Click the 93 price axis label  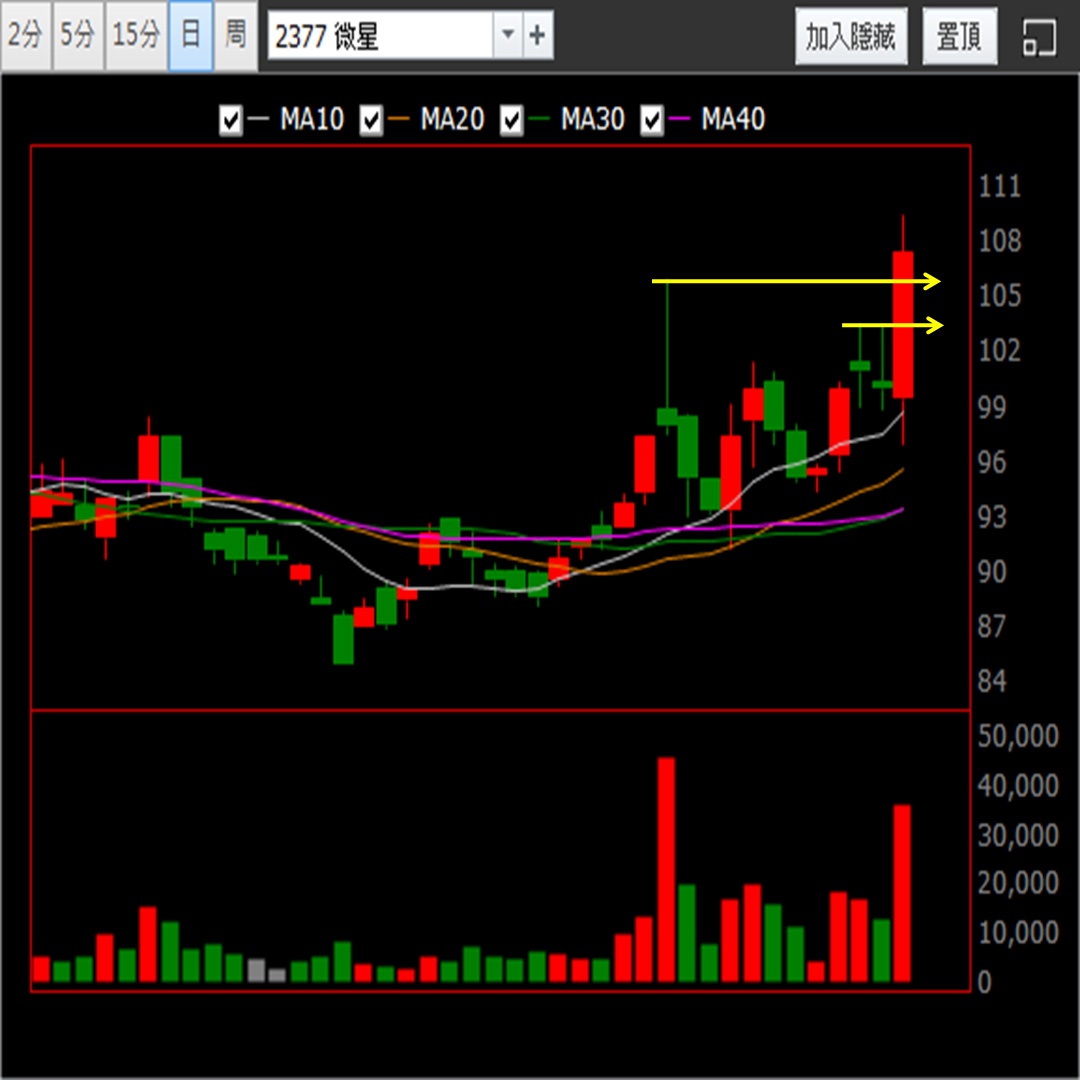(992, 517)
